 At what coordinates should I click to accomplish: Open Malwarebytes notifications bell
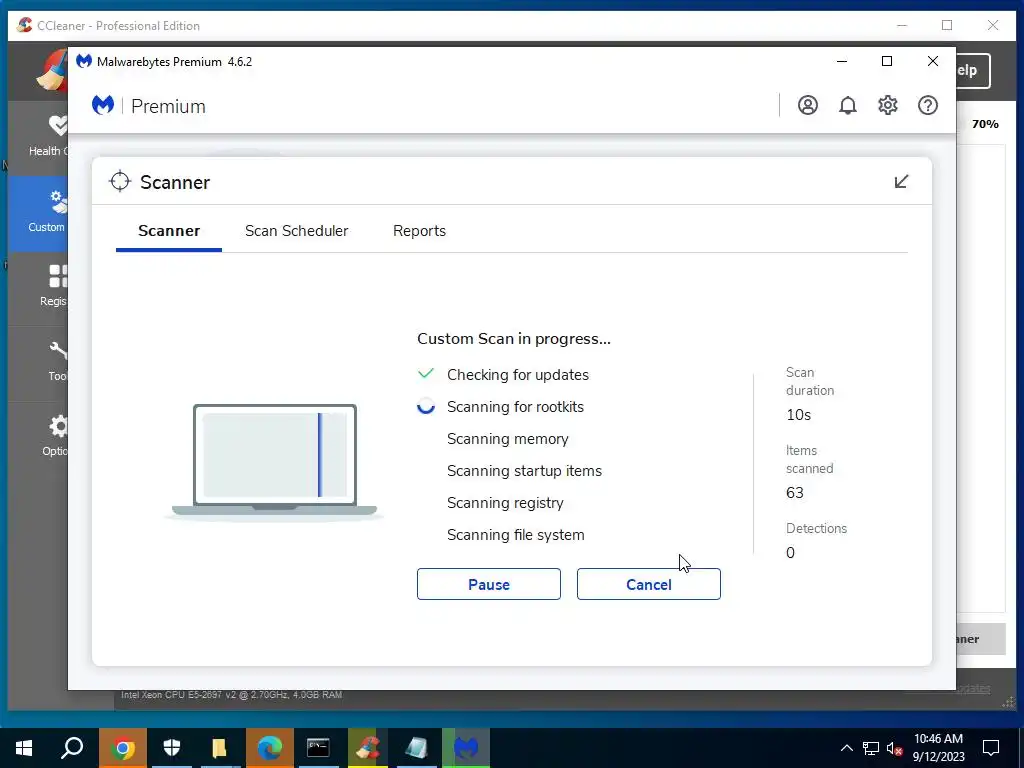(x=848, y=105)
